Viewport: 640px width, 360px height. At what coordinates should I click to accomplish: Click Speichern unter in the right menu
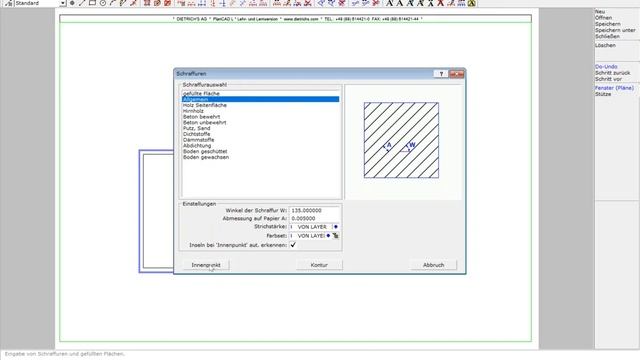coord(615,30)
